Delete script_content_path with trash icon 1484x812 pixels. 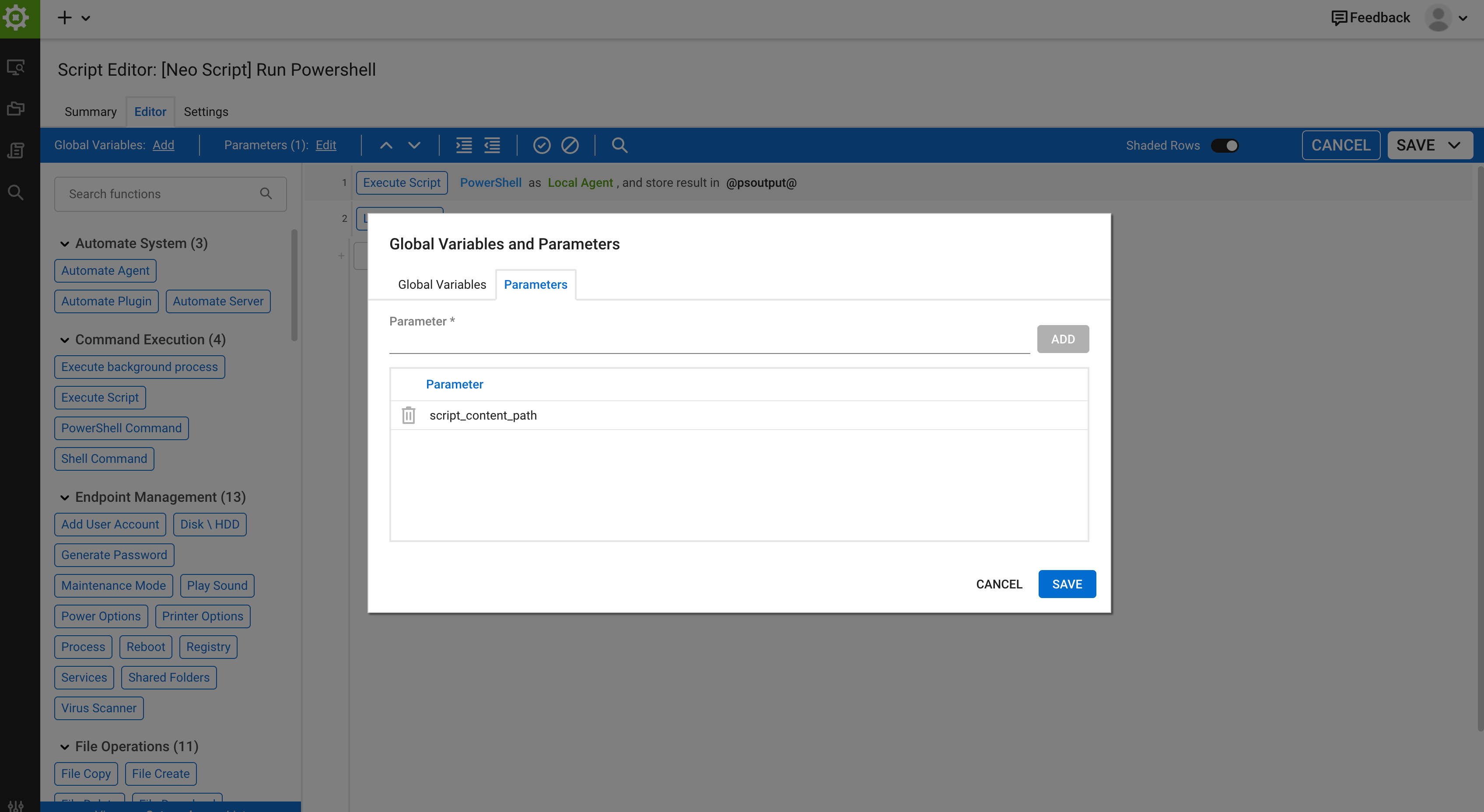pyautogui.click(x=409, y=415)
